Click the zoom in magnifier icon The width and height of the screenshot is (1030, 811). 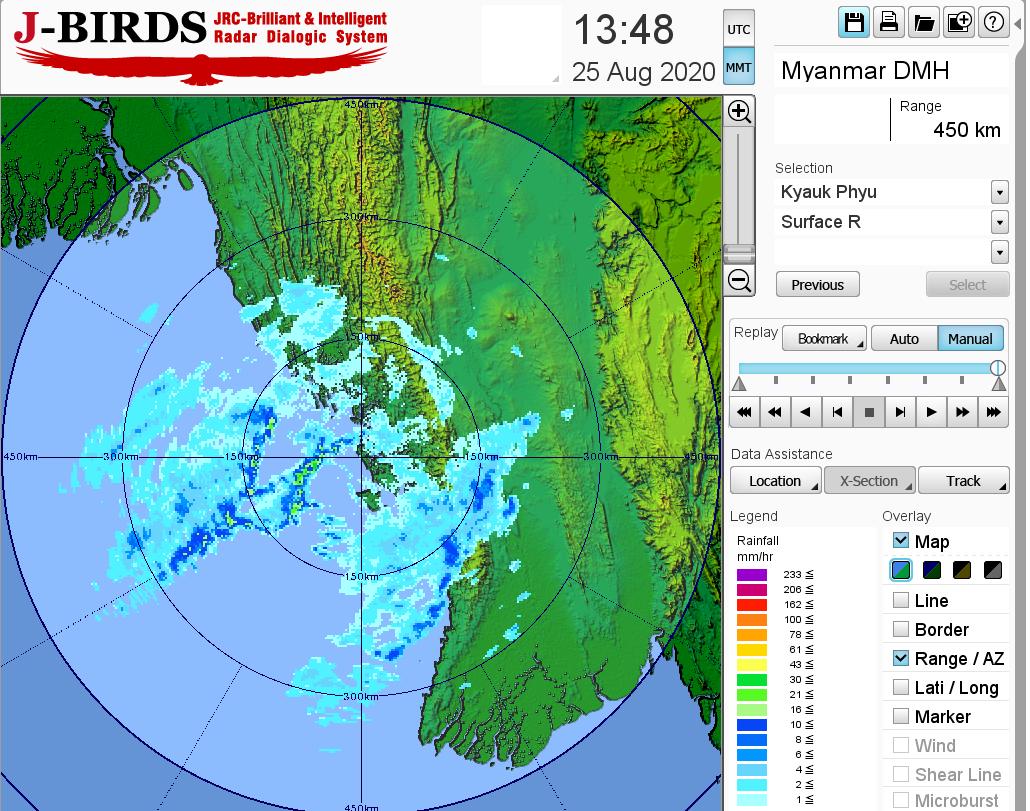[739, 111]
